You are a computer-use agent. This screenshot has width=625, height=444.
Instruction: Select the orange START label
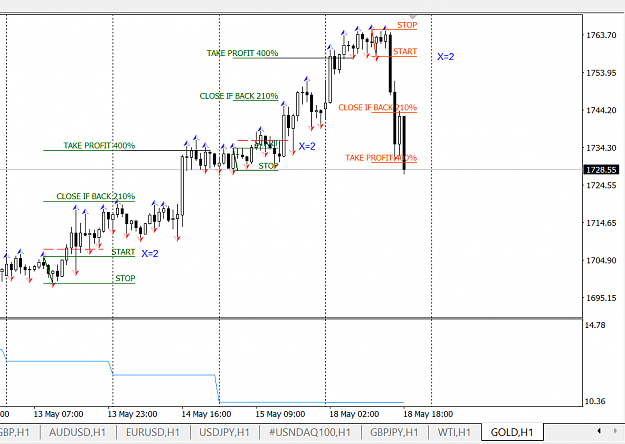tap(405, 51)
